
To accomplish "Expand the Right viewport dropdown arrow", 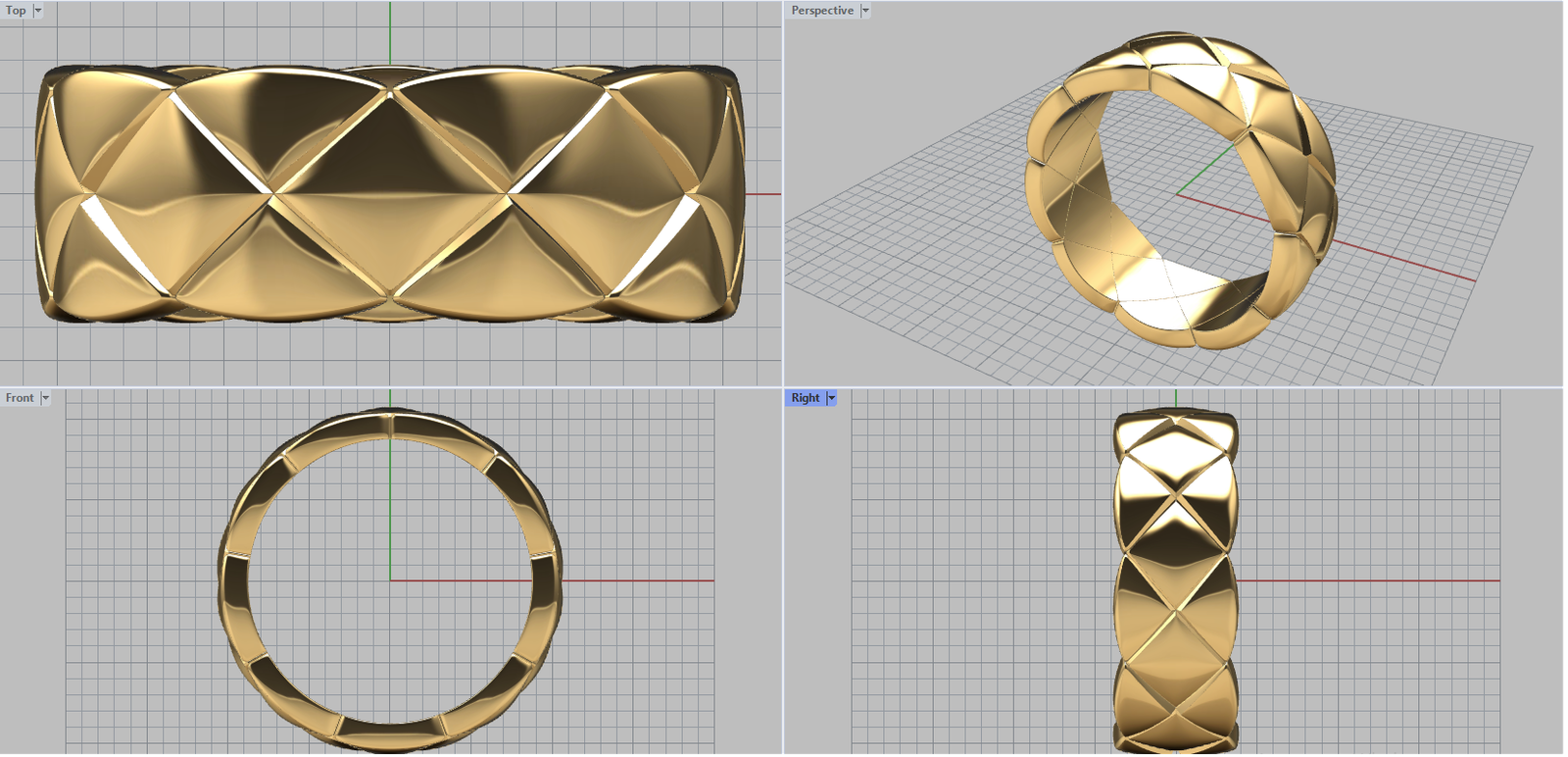I will (x=832, y=398).
